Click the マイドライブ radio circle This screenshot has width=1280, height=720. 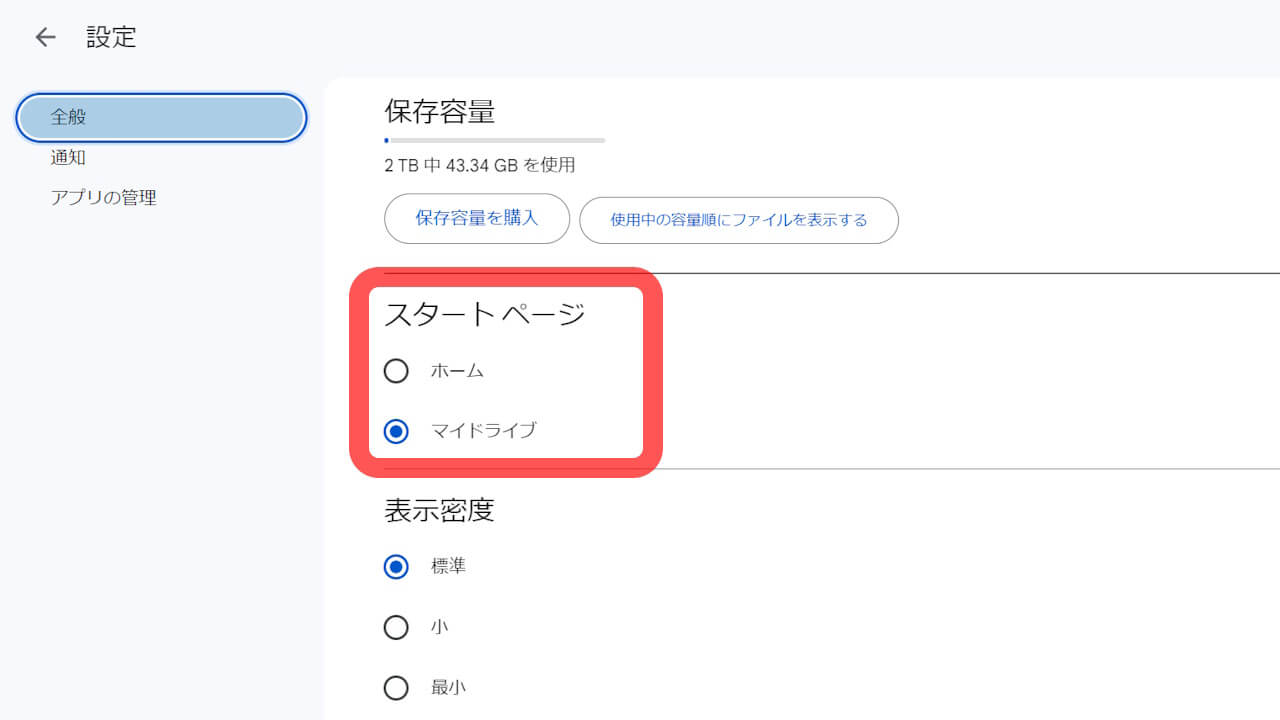click(396, 431)
